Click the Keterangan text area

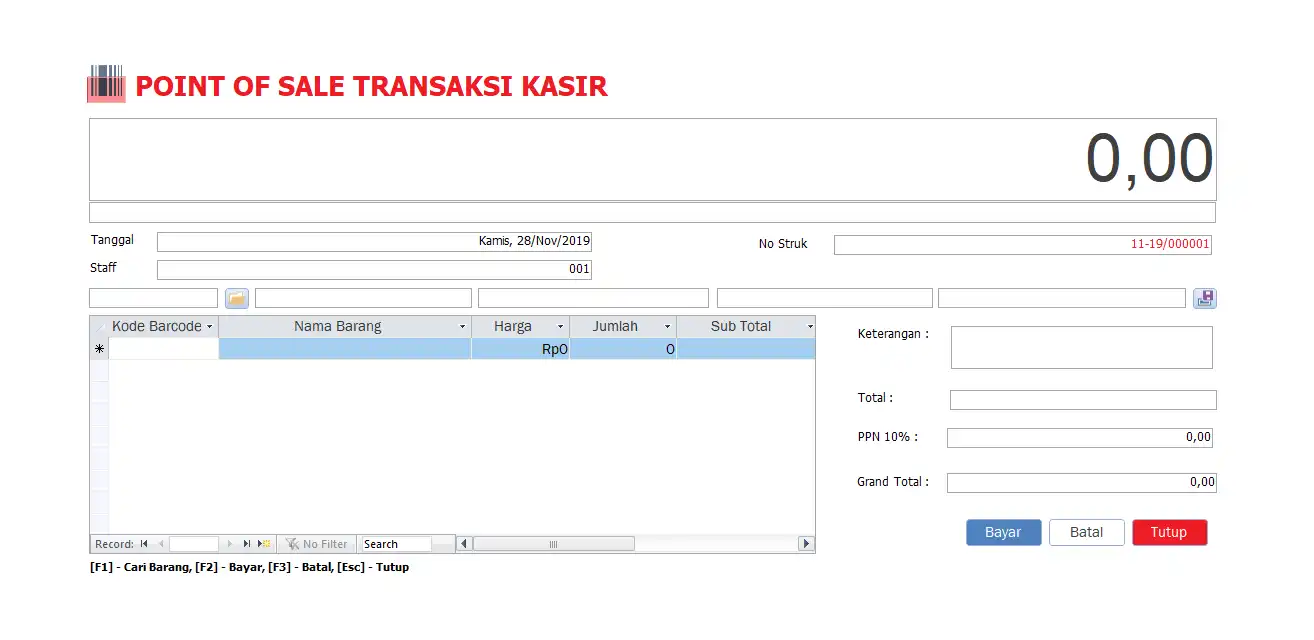[x=1081, y=347]
